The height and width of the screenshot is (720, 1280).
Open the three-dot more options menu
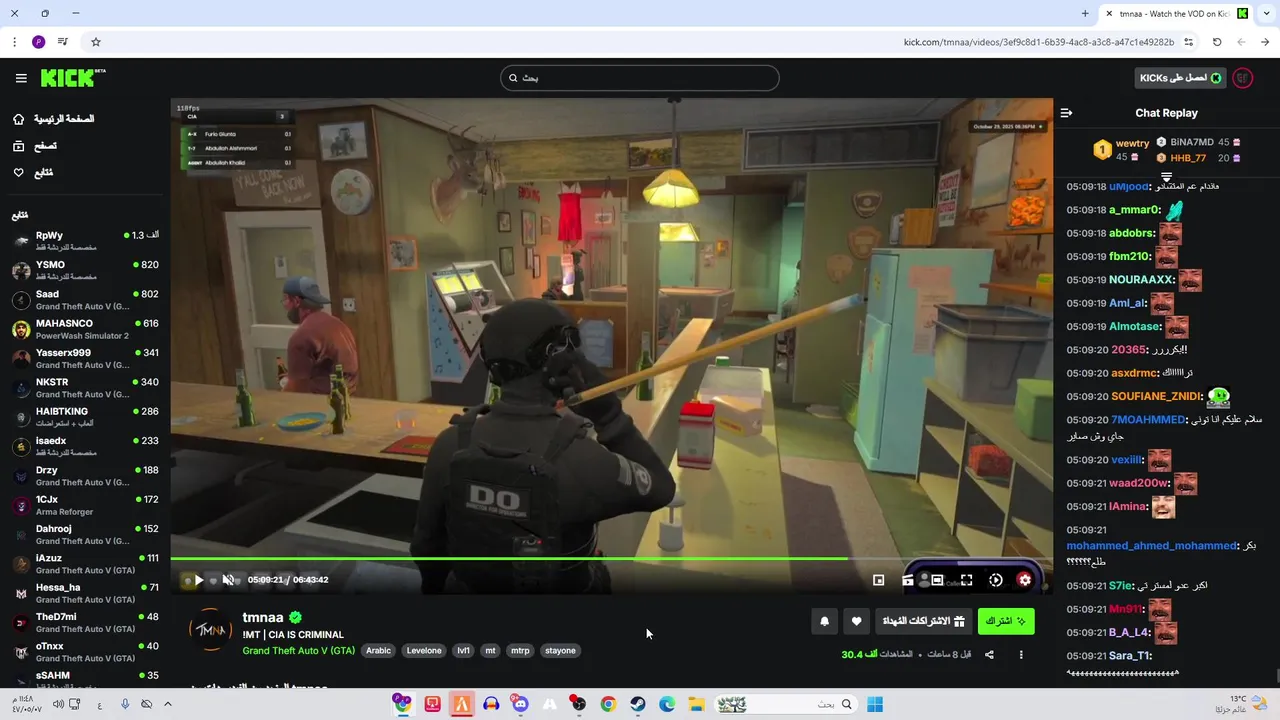tap(1021, 655)
